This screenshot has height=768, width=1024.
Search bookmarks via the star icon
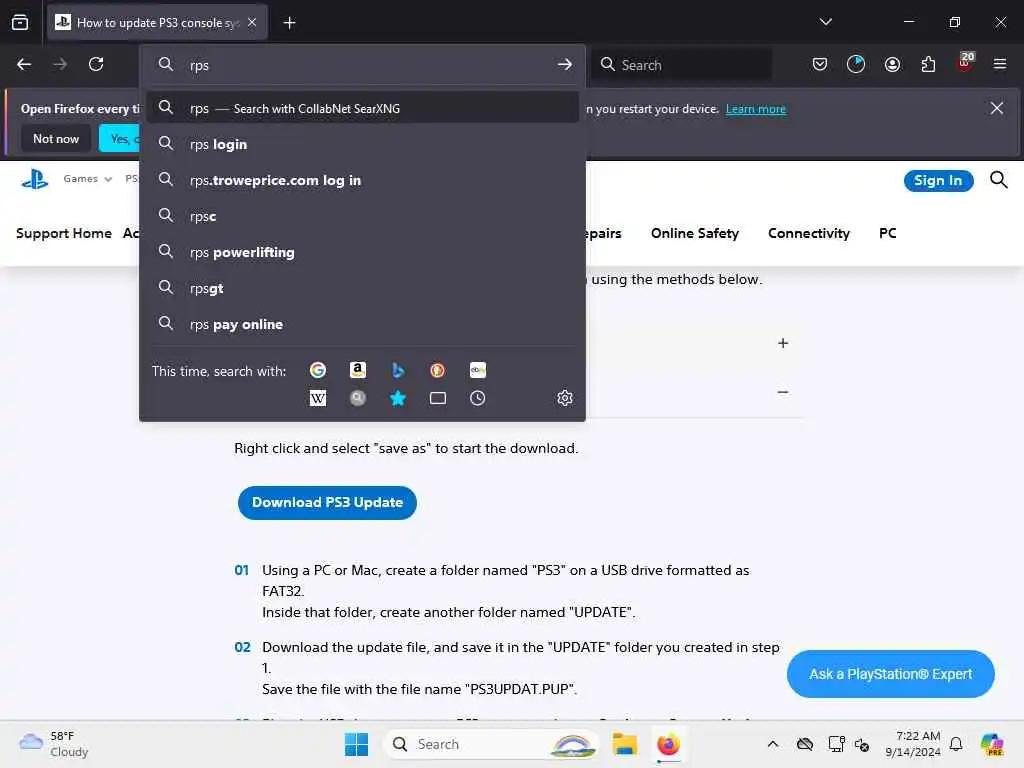click(x=397, y=398)
